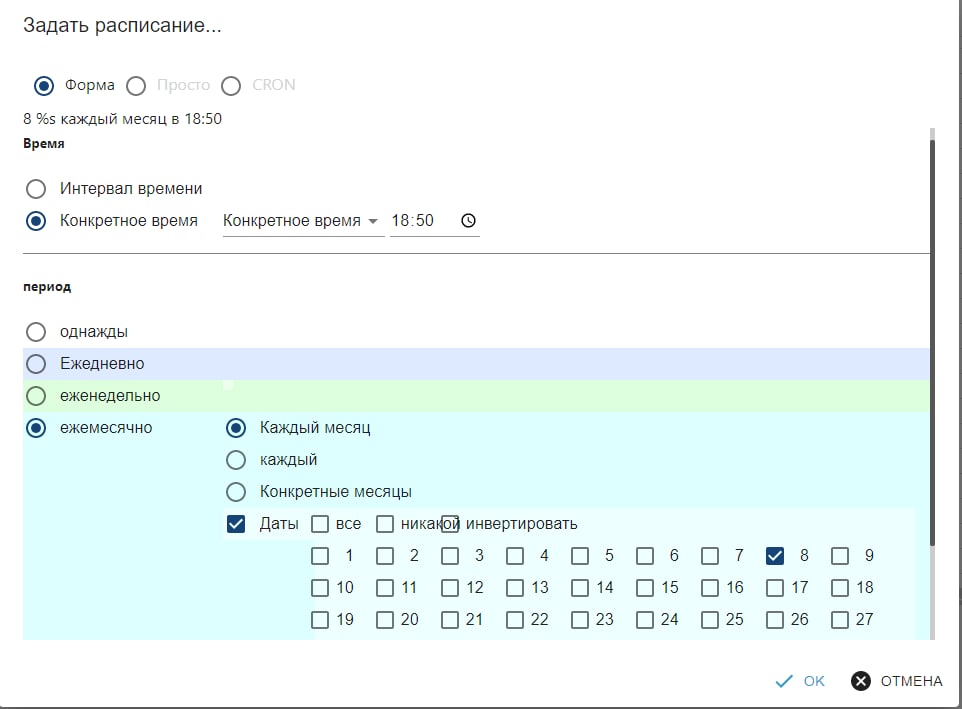
Task: Check date 17 checkbox
Action: [x=775, y=588]
